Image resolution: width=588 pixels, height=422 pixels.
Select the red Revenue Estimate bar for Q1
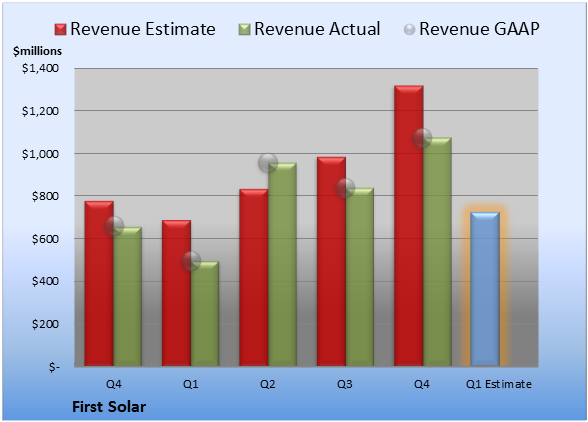coord(176,293)
